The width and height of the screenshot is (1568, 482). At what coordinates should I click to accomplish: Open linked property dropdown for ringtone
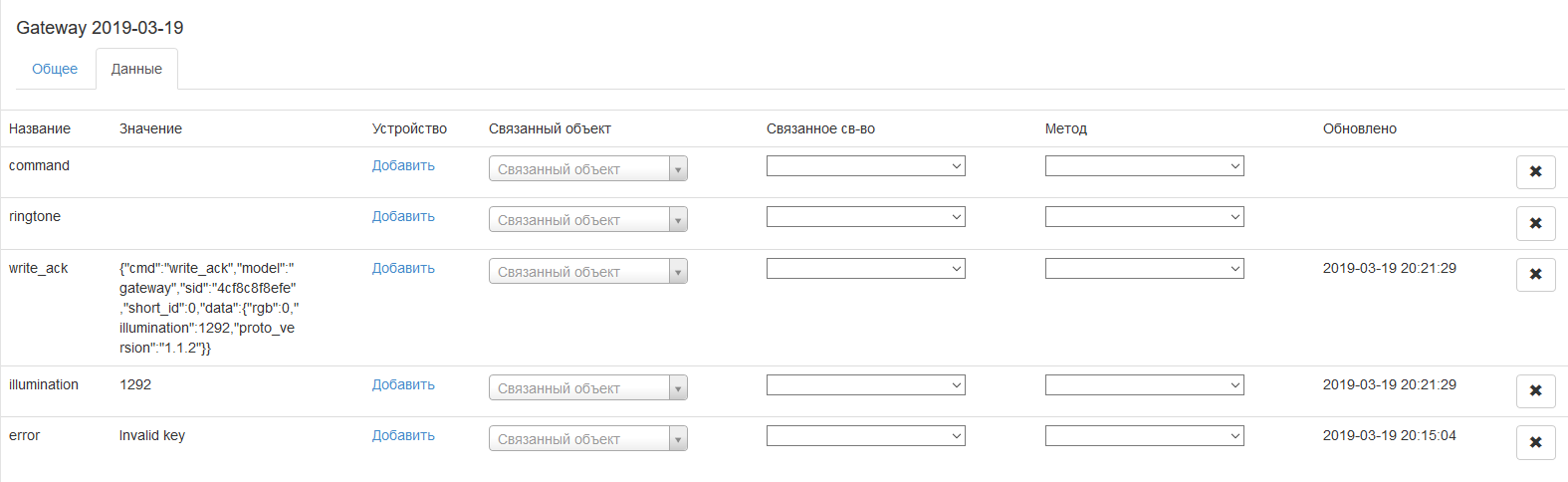(x=865, y=217)
